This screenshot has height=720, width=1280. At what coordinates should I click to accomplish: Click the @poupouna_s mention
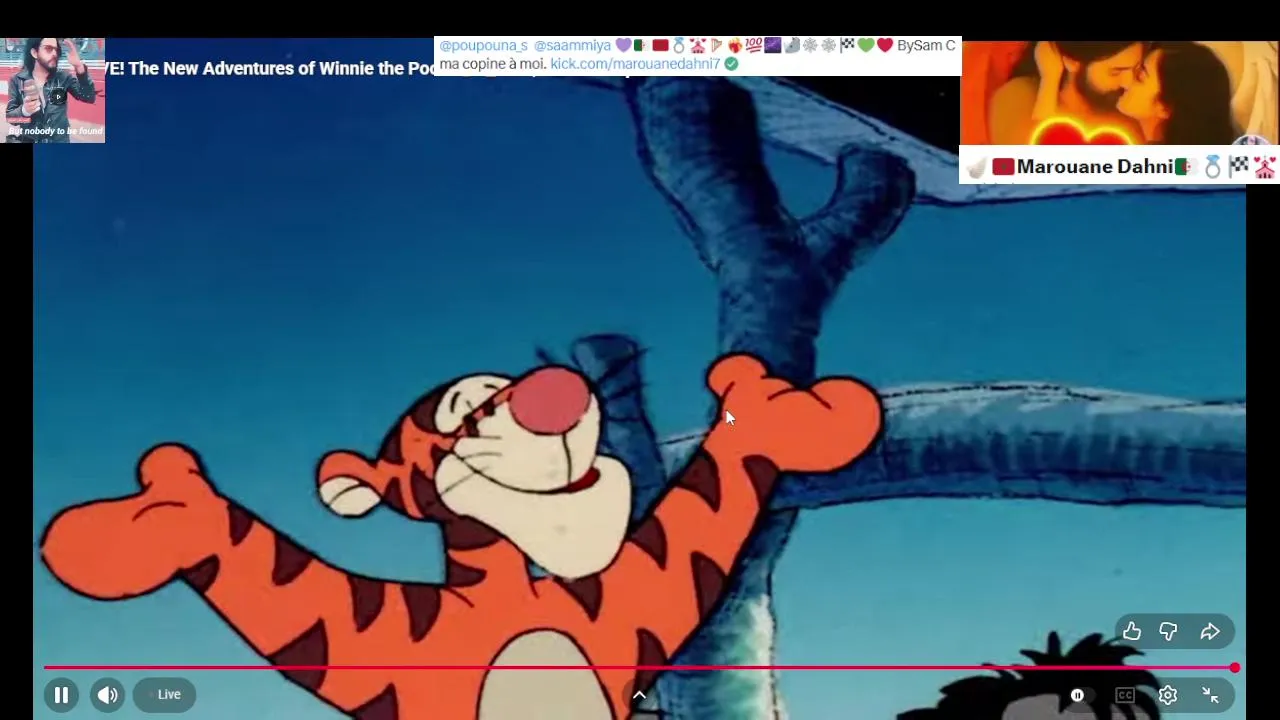pyautogui.click(x=483, y=45)
